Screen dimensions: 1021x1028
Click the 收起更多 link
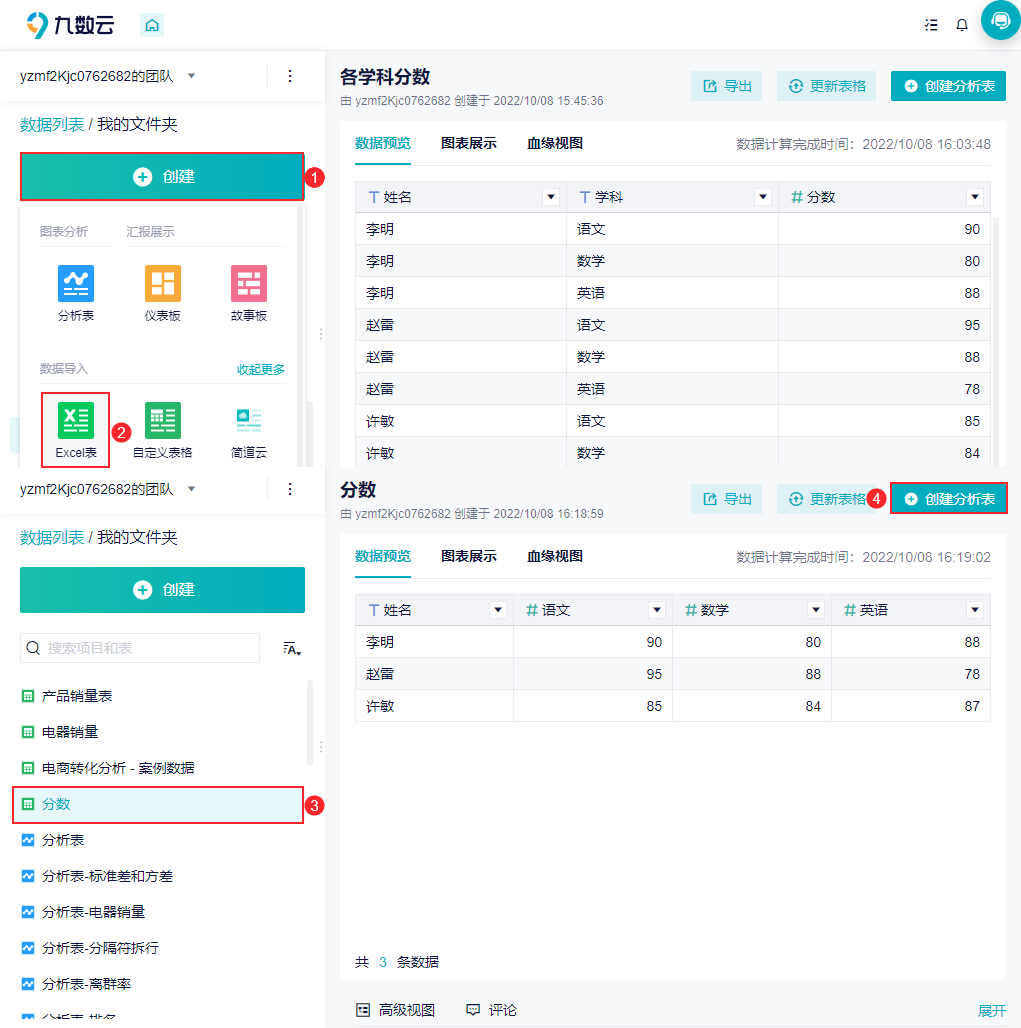(x=260, y=369)
